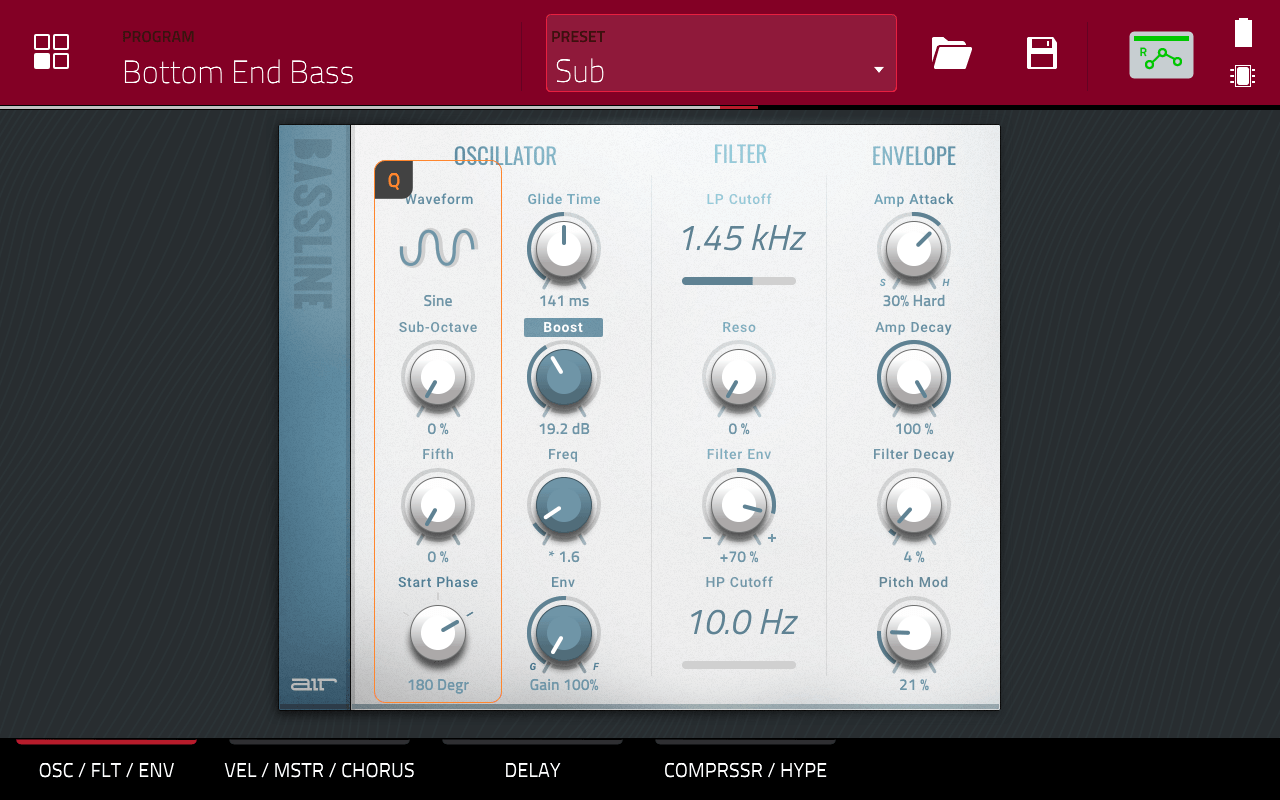Select the sine waveform icon in Oscillator

click(x=438, y=248)
